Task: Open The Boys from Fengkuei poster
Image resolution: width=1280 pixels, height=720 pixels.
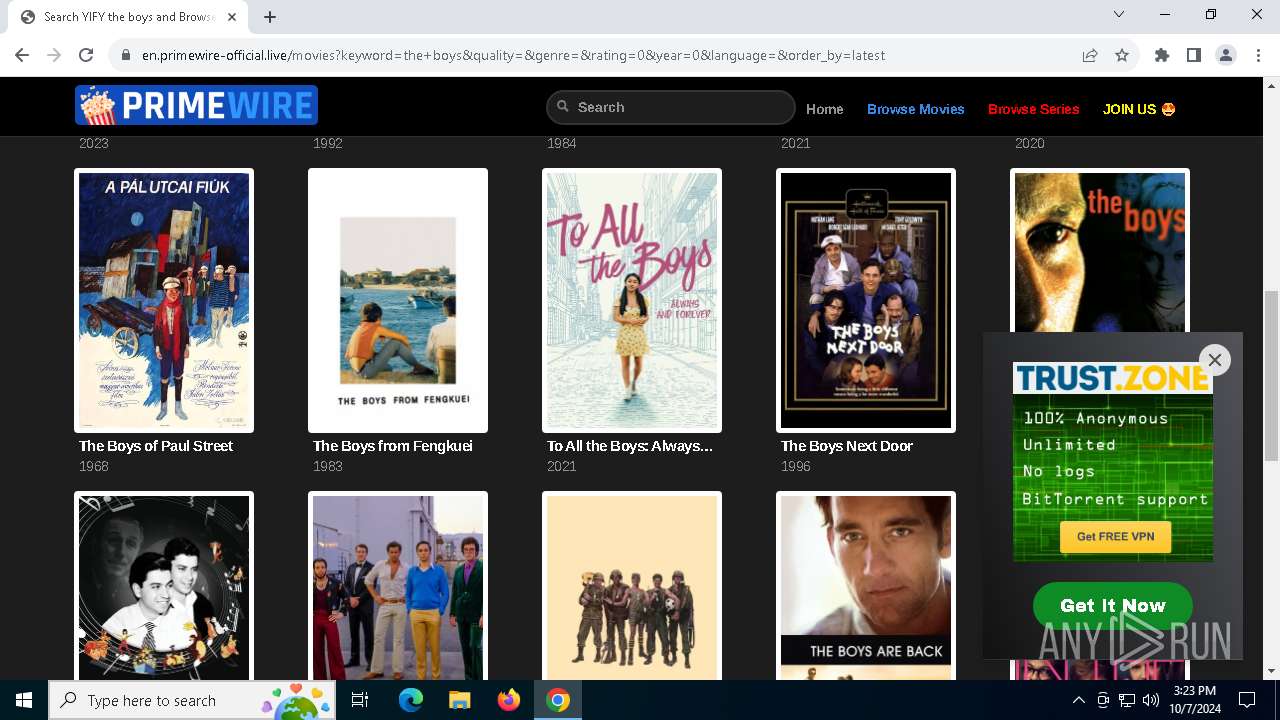Action: (398, 300)
